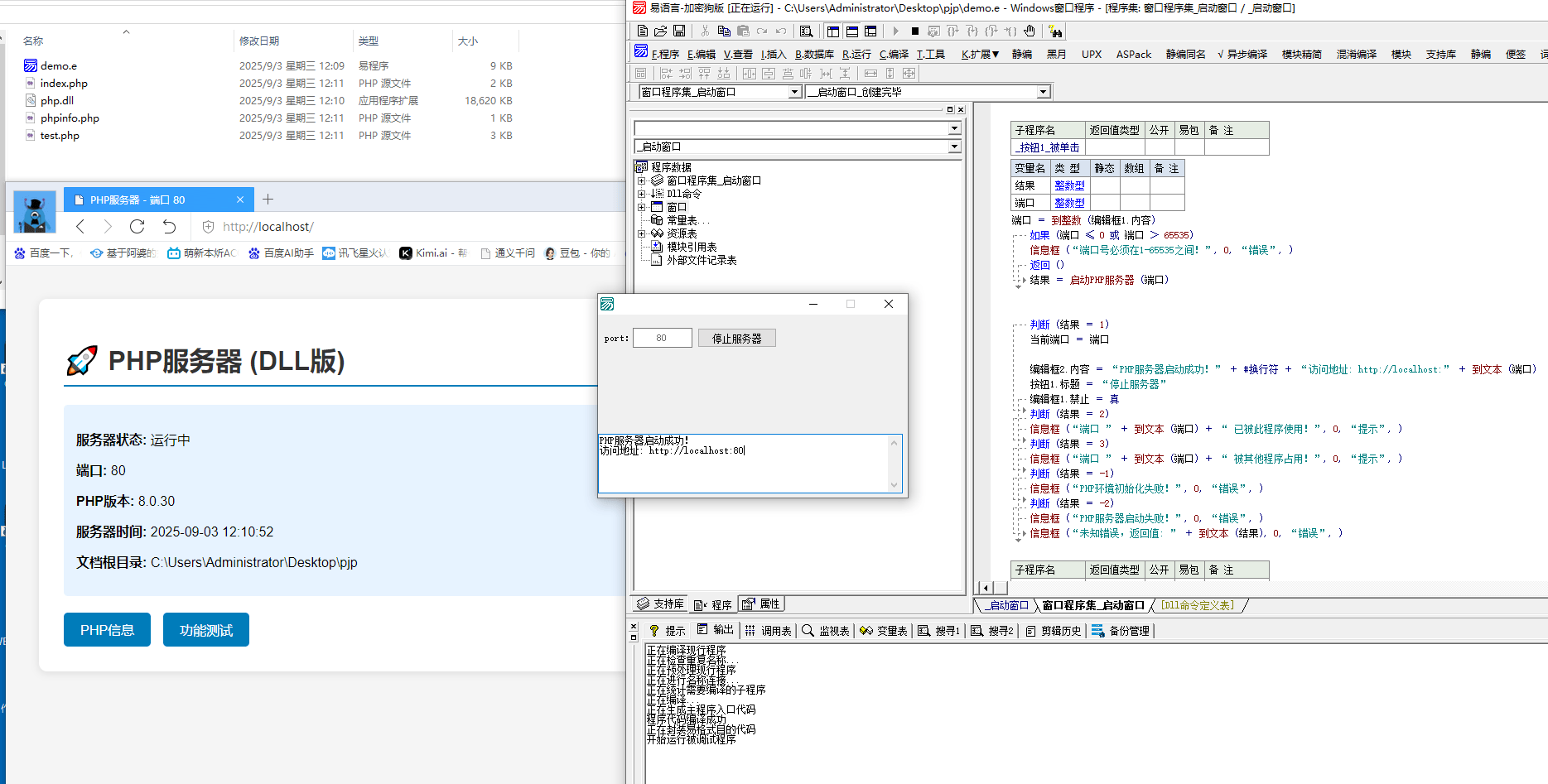Switch to the 变量表 tab
The image size is (1548, 784).
click(884, 631)
